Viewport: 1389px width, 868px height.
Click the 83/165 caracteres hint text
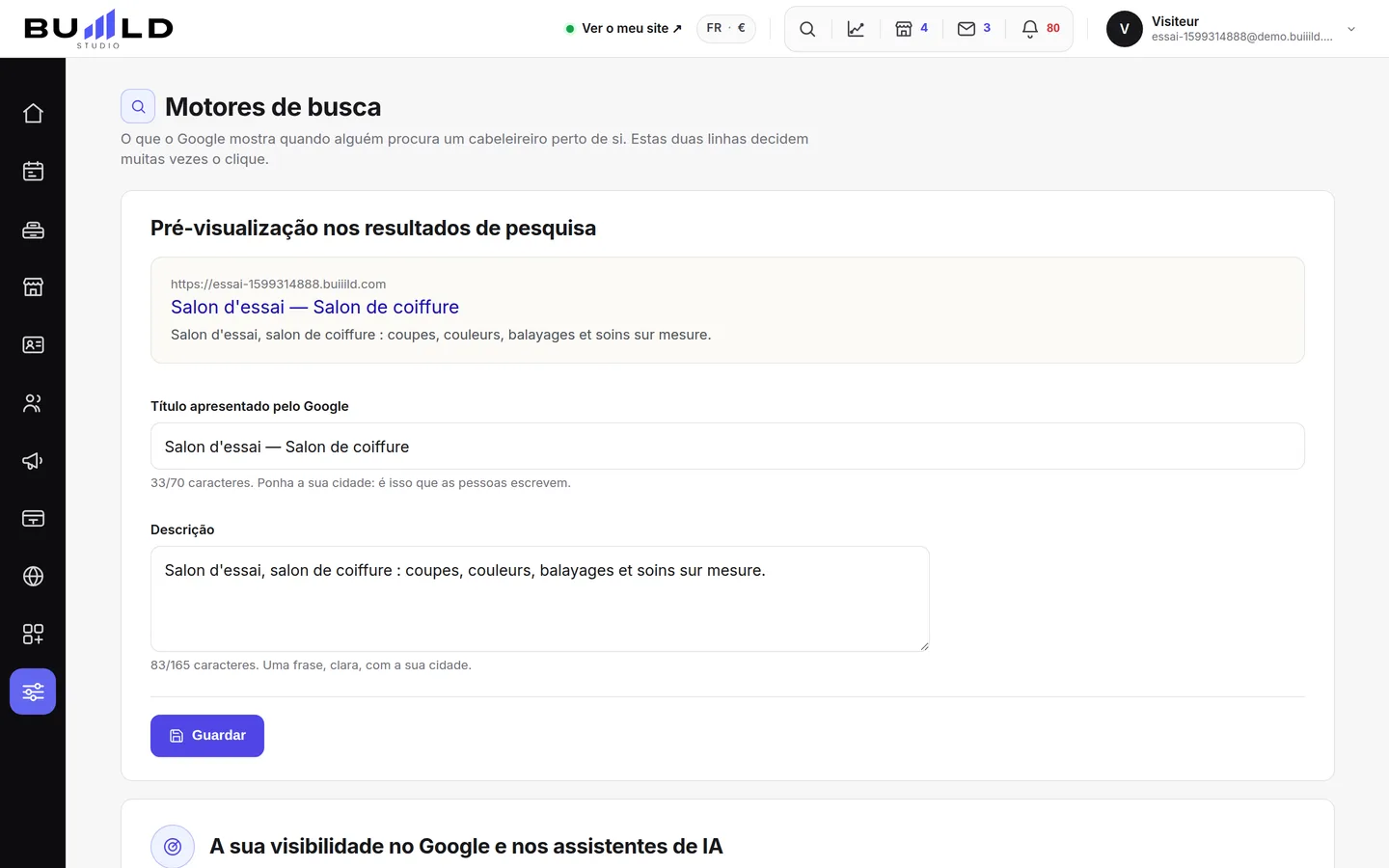pyautogui.click(x=311, y=665)
